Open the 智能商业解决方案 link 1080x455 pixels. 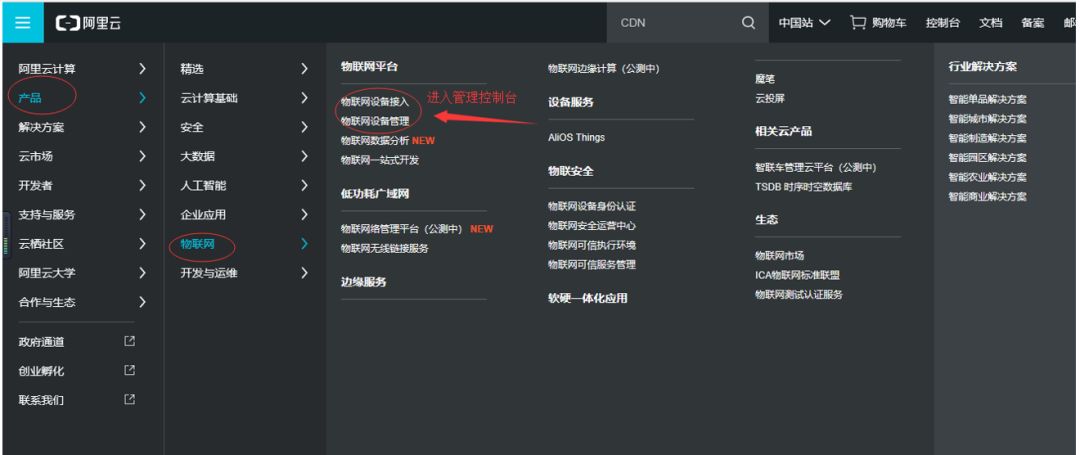pos(988,196)
